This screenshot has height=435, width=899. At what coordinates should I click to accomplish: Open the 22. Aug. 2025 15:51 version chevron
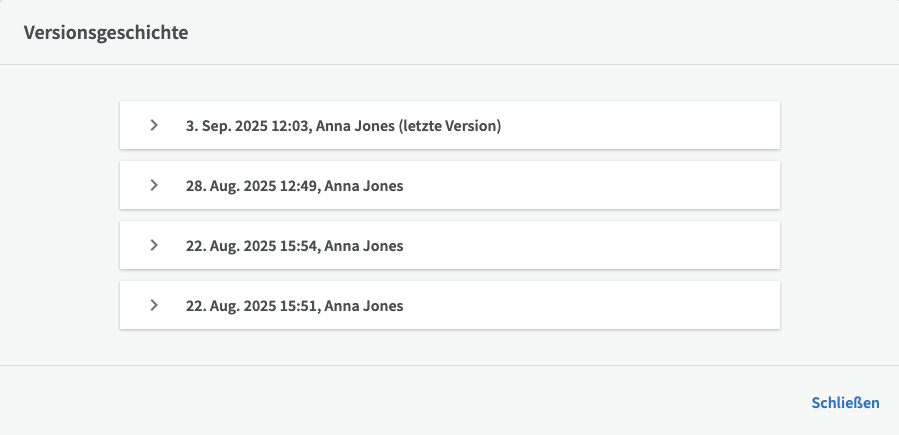[x=154, y=305]
